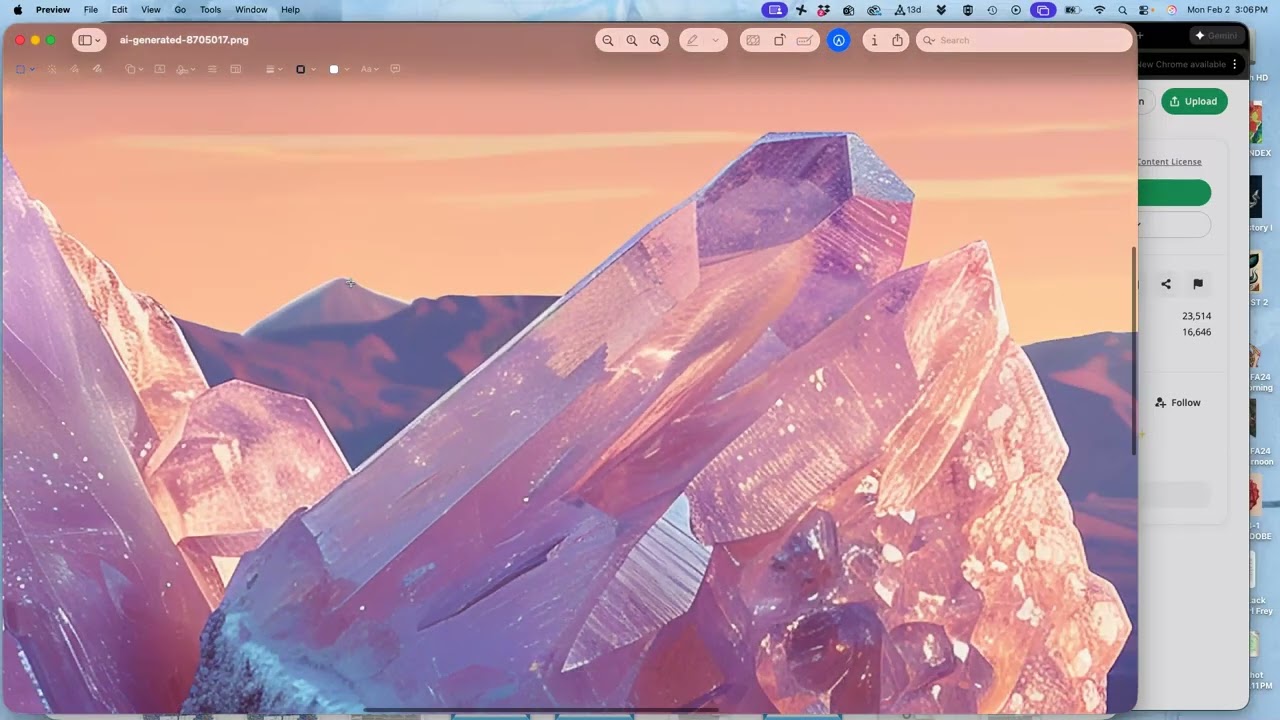1280x720 pixels.
Task: Open the Tools menu
Action: click(x=210, y=10)
